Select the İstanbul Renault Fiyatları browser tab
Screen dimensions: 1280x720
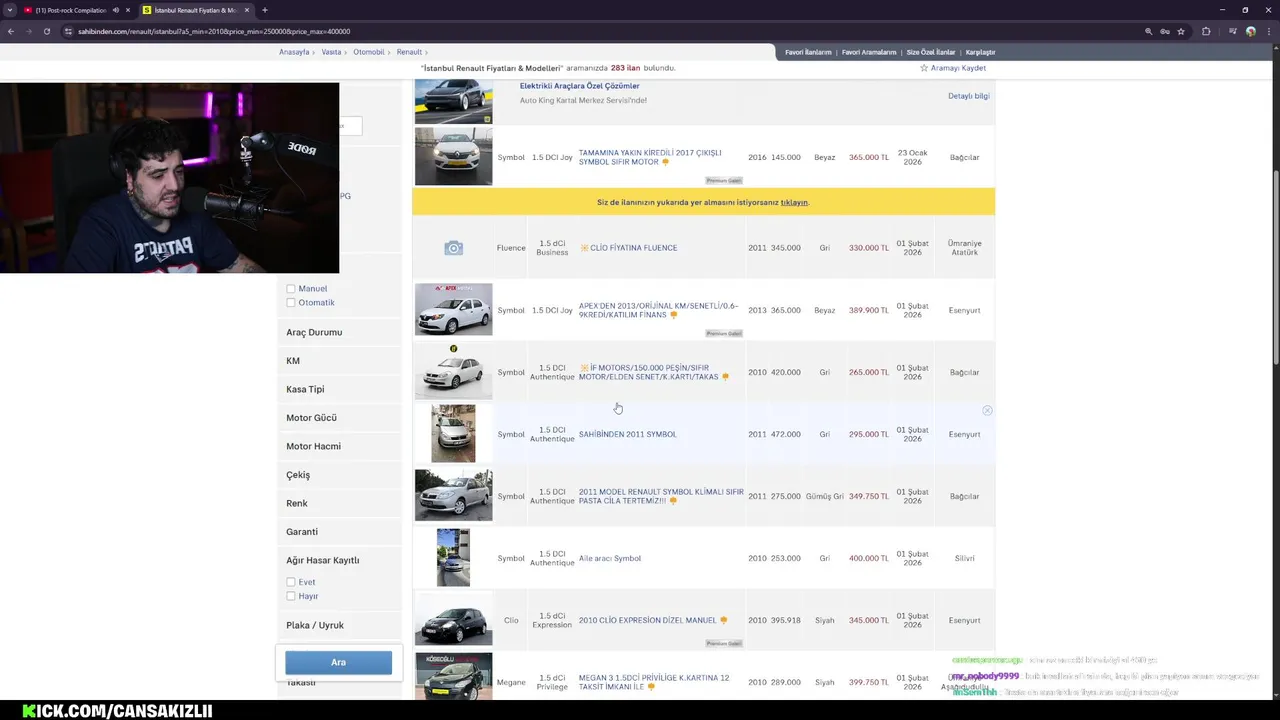click(x=195, y=10)
